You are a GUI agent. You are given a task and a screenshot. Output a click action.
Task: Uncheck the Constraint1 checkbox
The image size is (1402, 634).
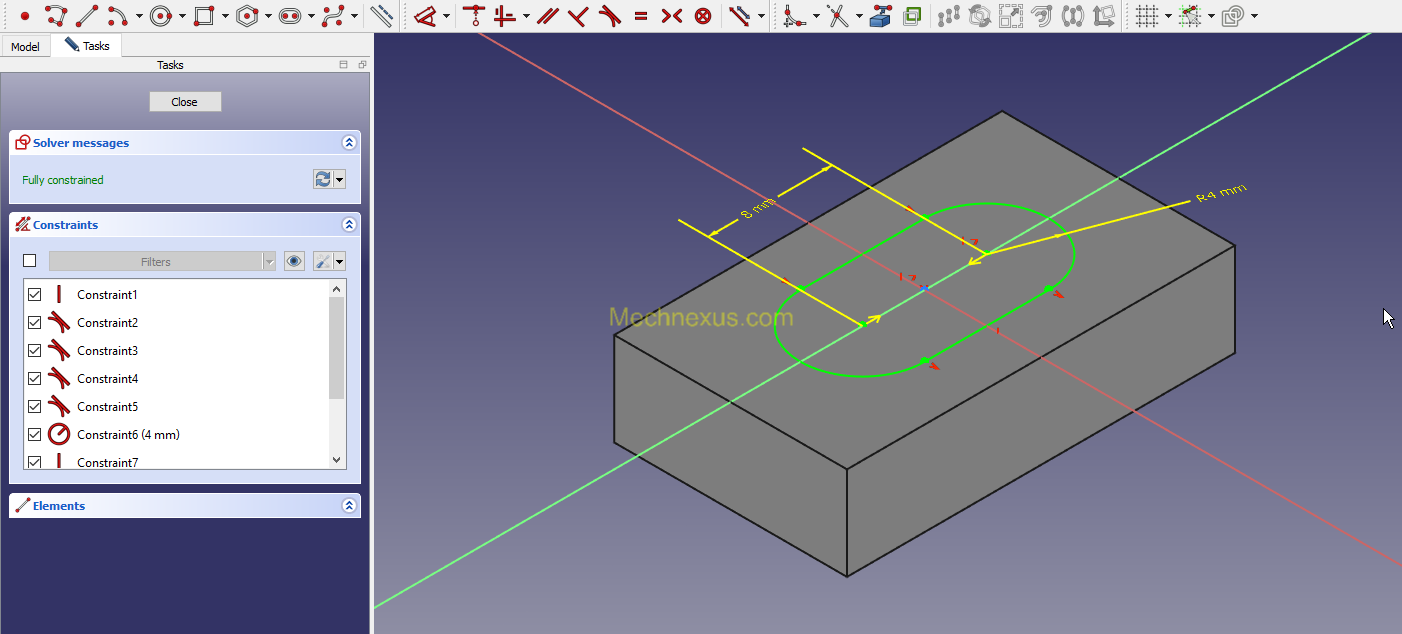coord(35,294)
